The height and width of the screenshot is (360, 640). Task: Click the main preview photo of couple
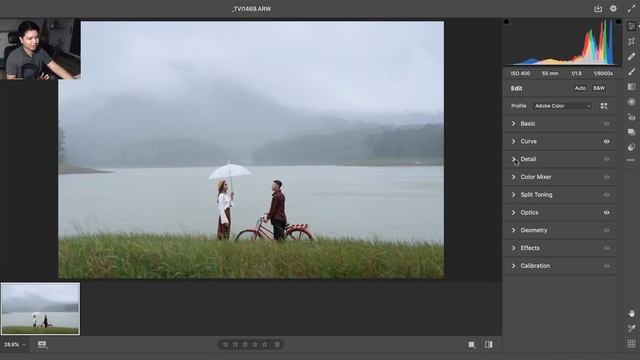(251, 150)
